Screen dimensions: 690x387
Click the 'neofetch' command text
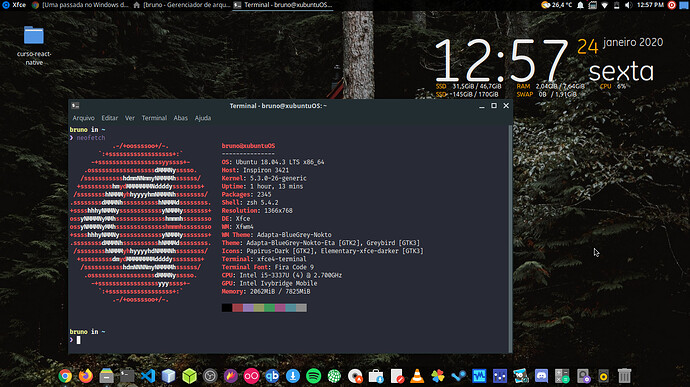tap(91, 138)
